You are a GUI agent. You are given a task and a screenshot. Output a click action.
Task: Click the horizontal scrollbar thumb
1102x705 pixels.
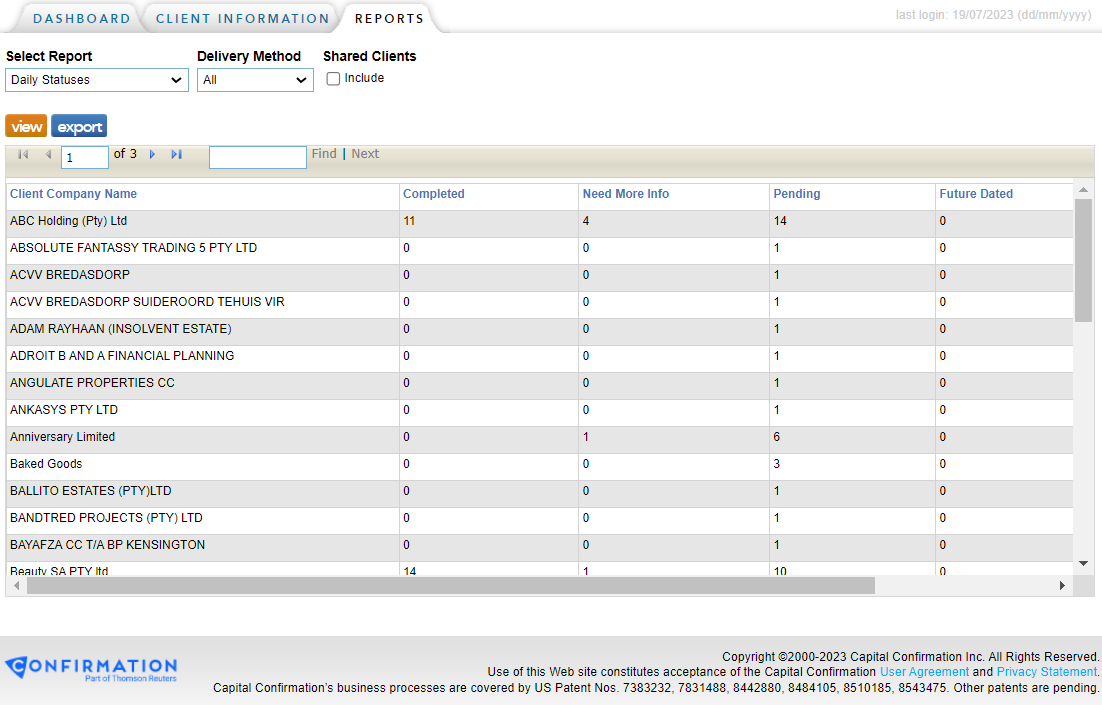click(450, 586)
